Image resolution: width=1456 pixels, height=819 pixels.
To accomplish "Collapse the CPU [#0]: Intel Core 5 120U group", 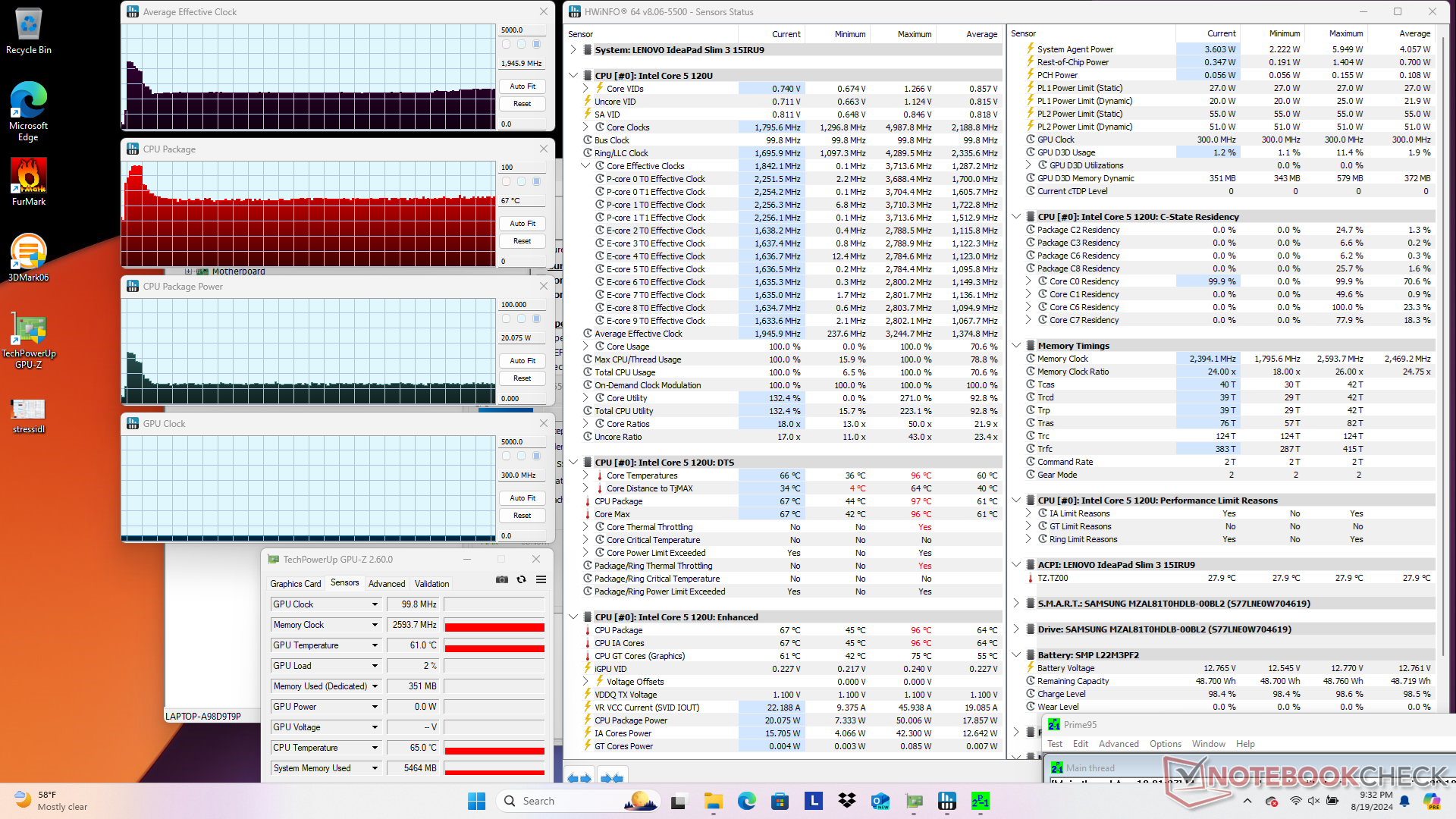I will click(574, 76).
